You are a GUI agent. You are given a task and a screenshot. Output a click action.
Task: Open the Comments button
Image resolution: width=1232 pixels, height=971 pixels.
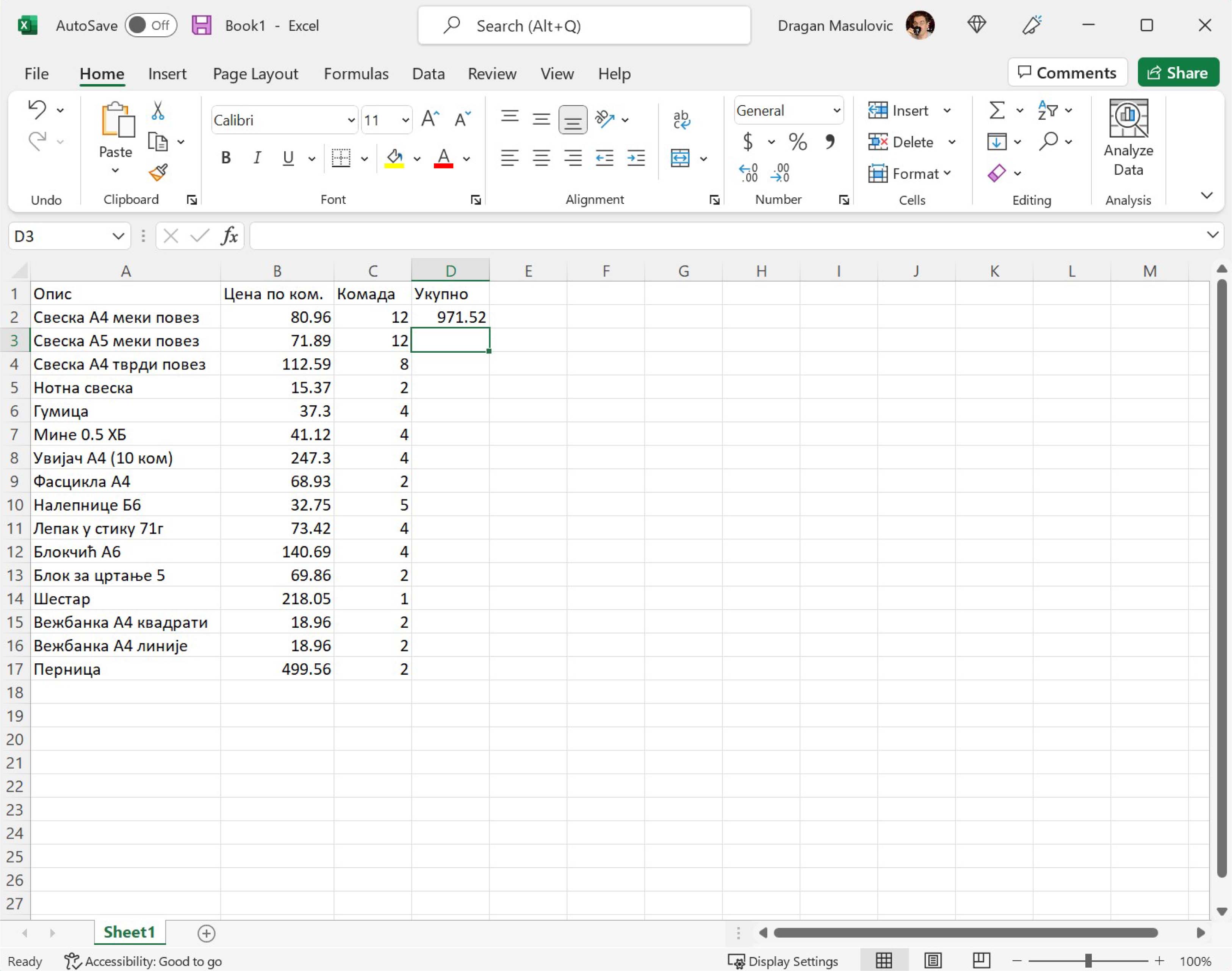[1067, 73]
